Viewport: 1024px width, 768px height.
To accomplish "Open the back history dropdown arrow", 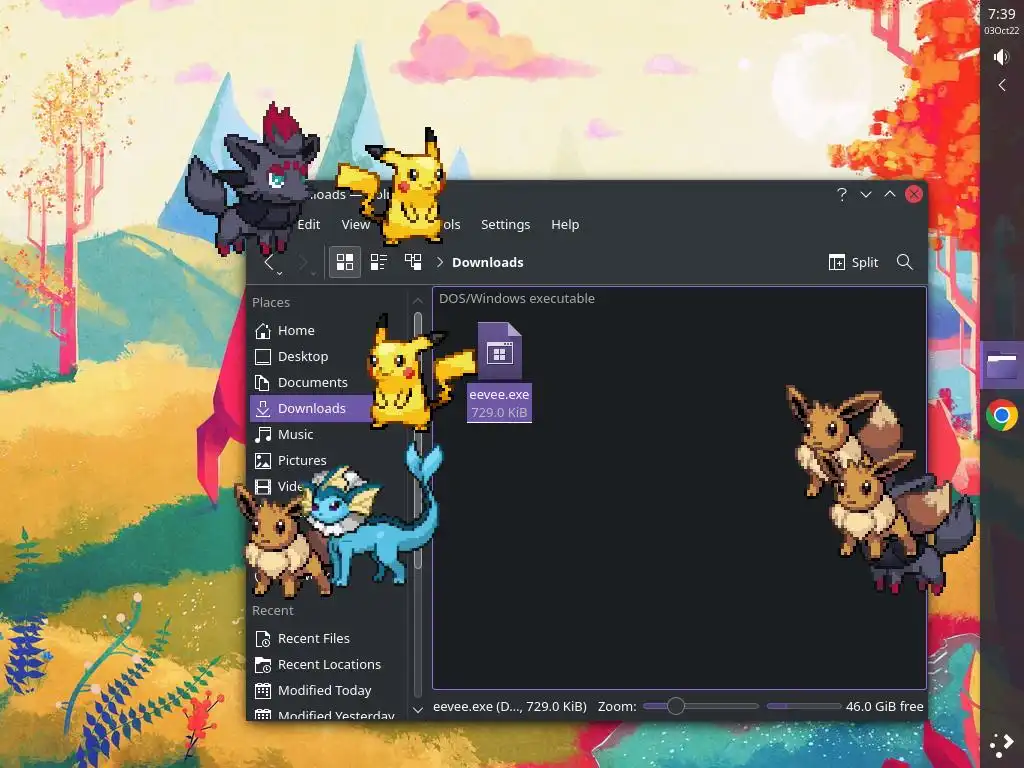I will (280, 274).
